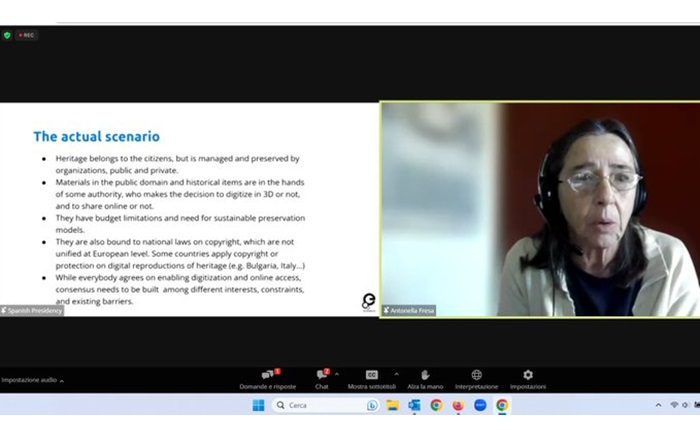Expand the chevron next to Chat
This screenshot has height=430, width=700.
tap(337, 374)
